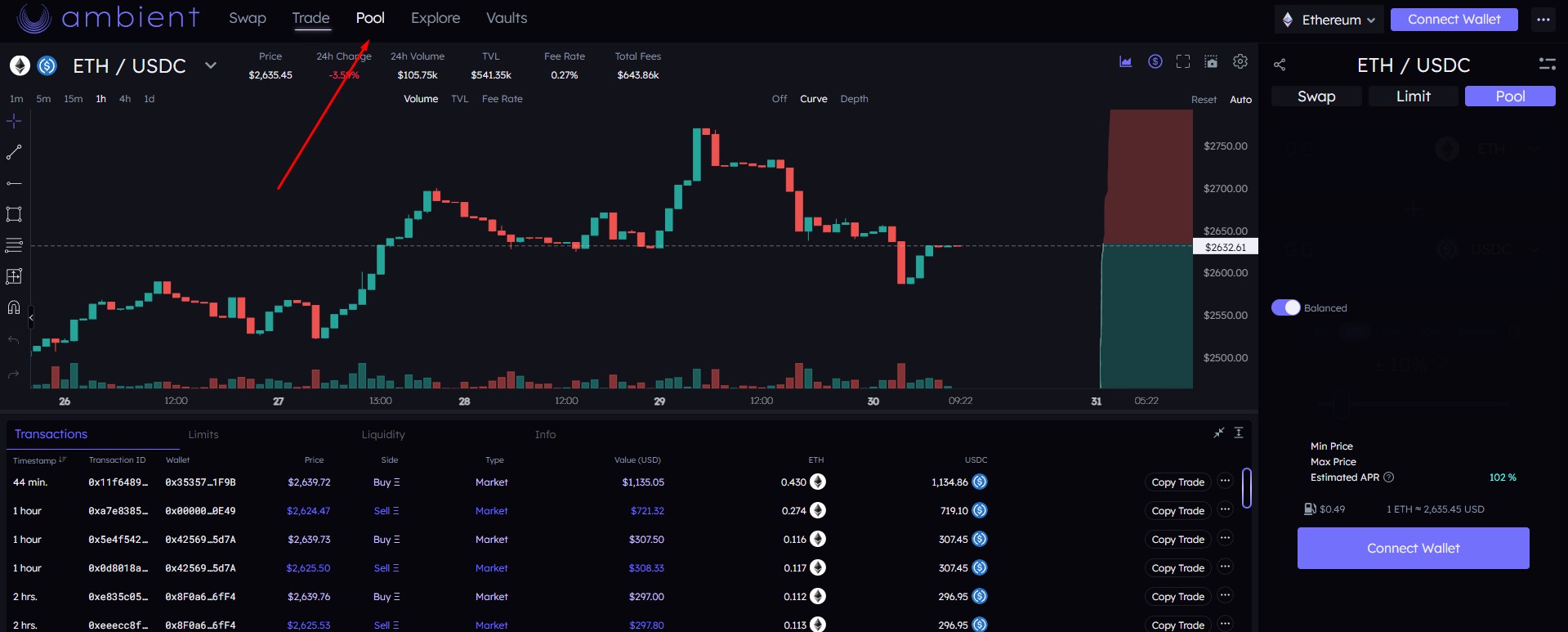
Task: Expand the ETH / USDC pair selector
Action: [x=210, y=65]
